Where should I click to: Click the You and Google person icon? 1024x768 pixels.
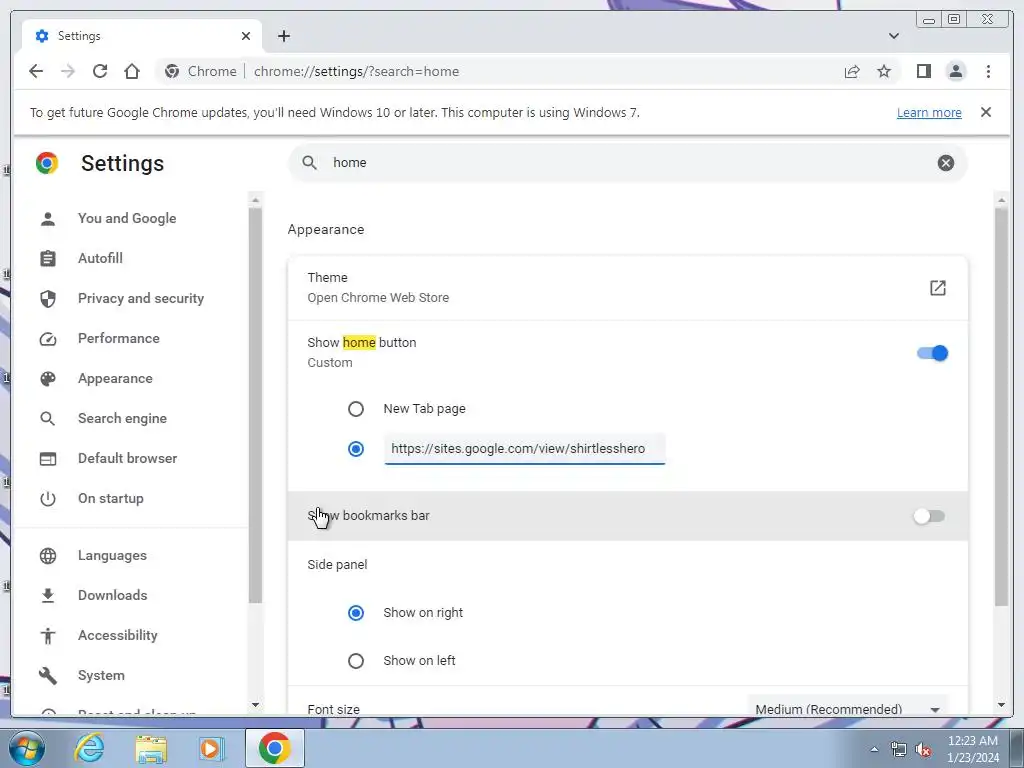pyautogui.click(x=48, y=219)
